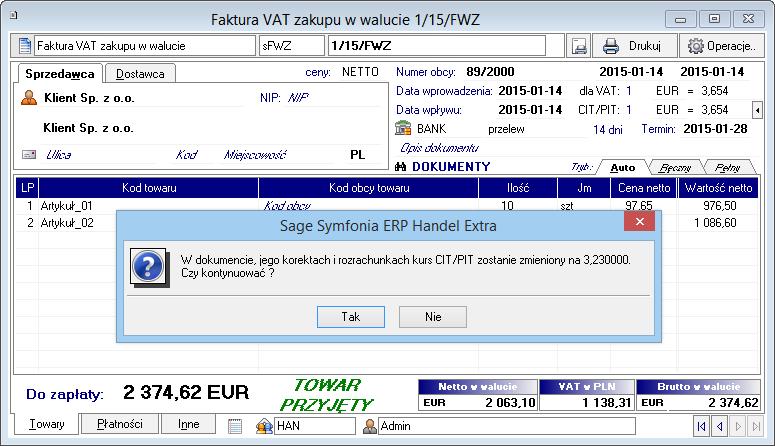
Task: Switch to the Dostawca tab
Action: 140,74
